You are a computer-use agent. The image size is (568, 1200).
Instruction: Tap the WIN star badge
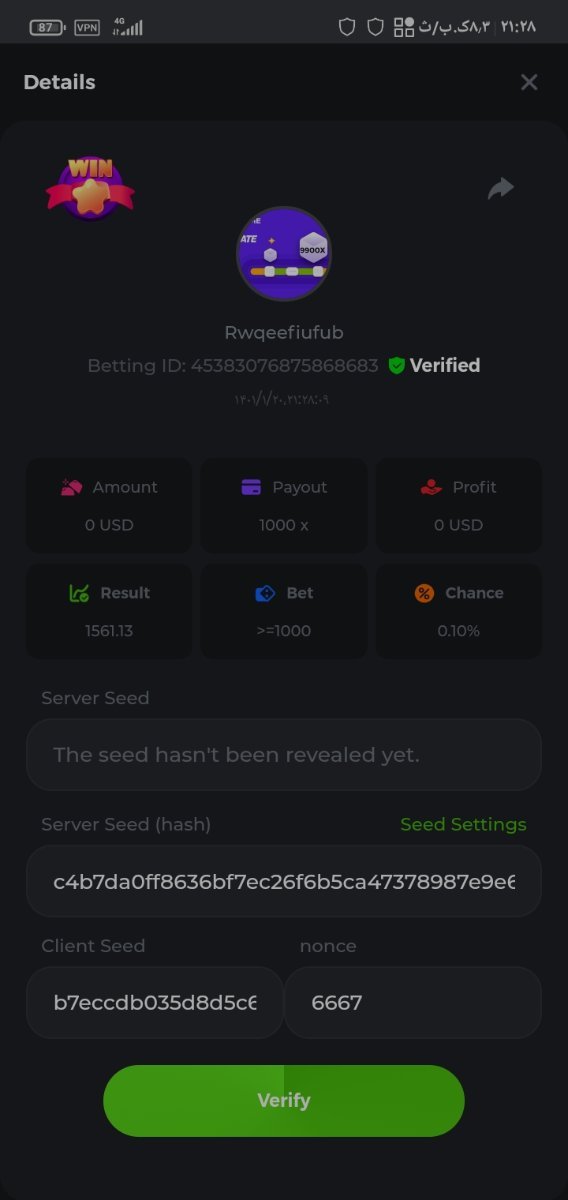pos(90,187)
